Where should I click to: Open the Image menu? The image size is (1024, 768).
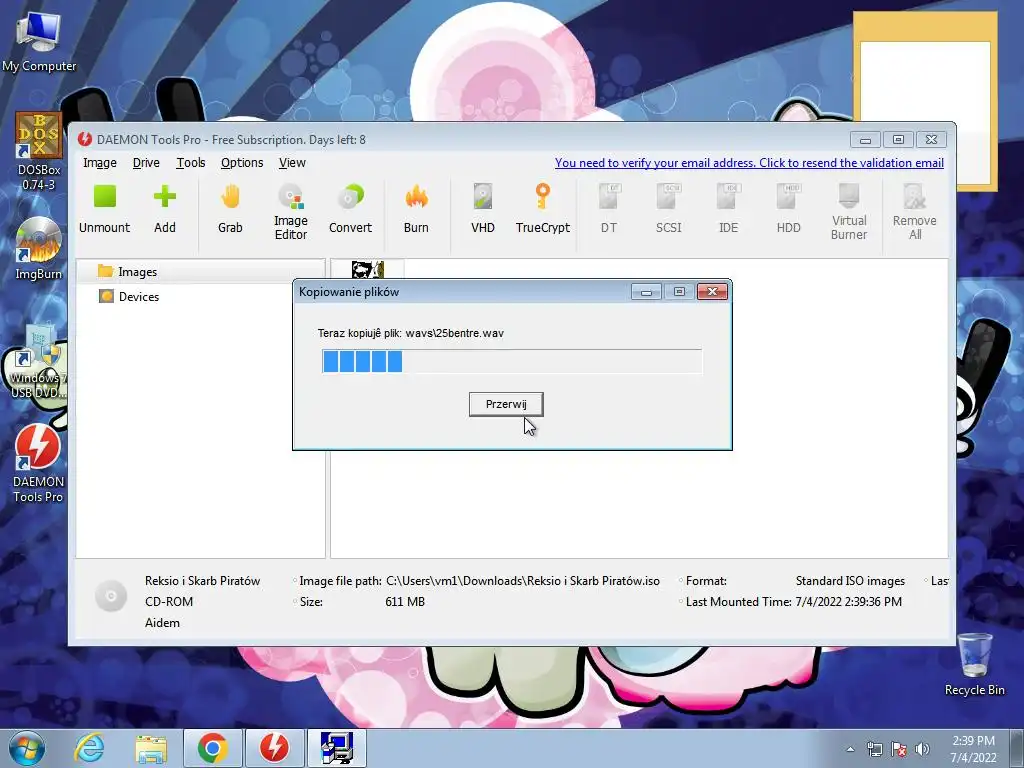click(99, 163)
